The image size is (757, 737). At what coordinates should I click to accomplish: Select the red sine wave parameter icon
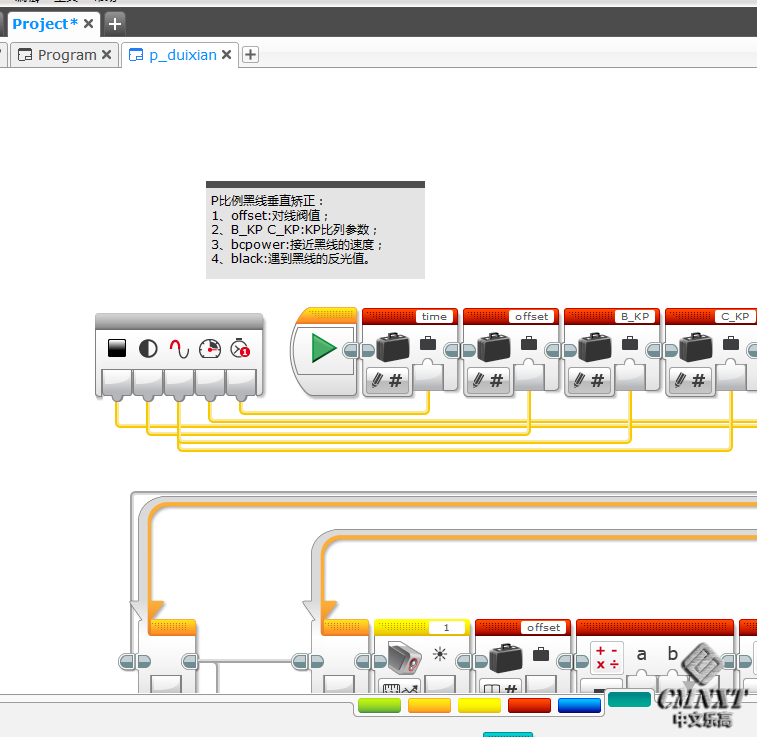click(x=178, y=349)
